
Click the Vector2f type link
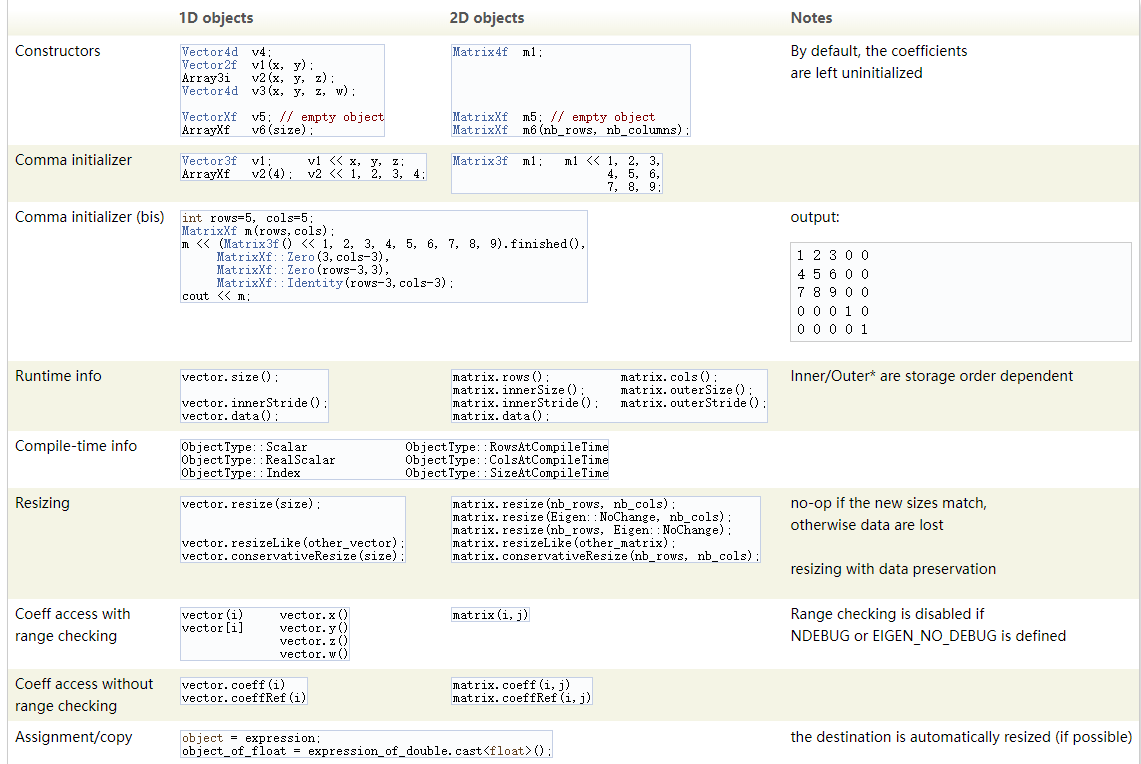pyautogui.click(x=209, y=65)
